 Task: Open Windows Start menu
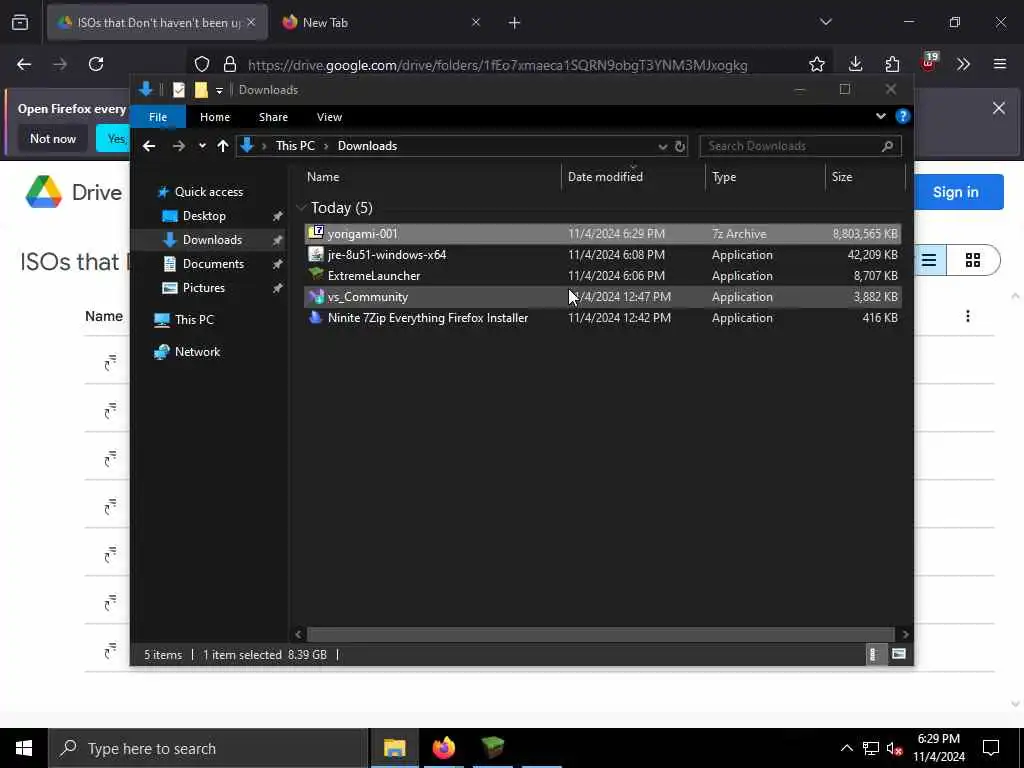coord(24,748)
